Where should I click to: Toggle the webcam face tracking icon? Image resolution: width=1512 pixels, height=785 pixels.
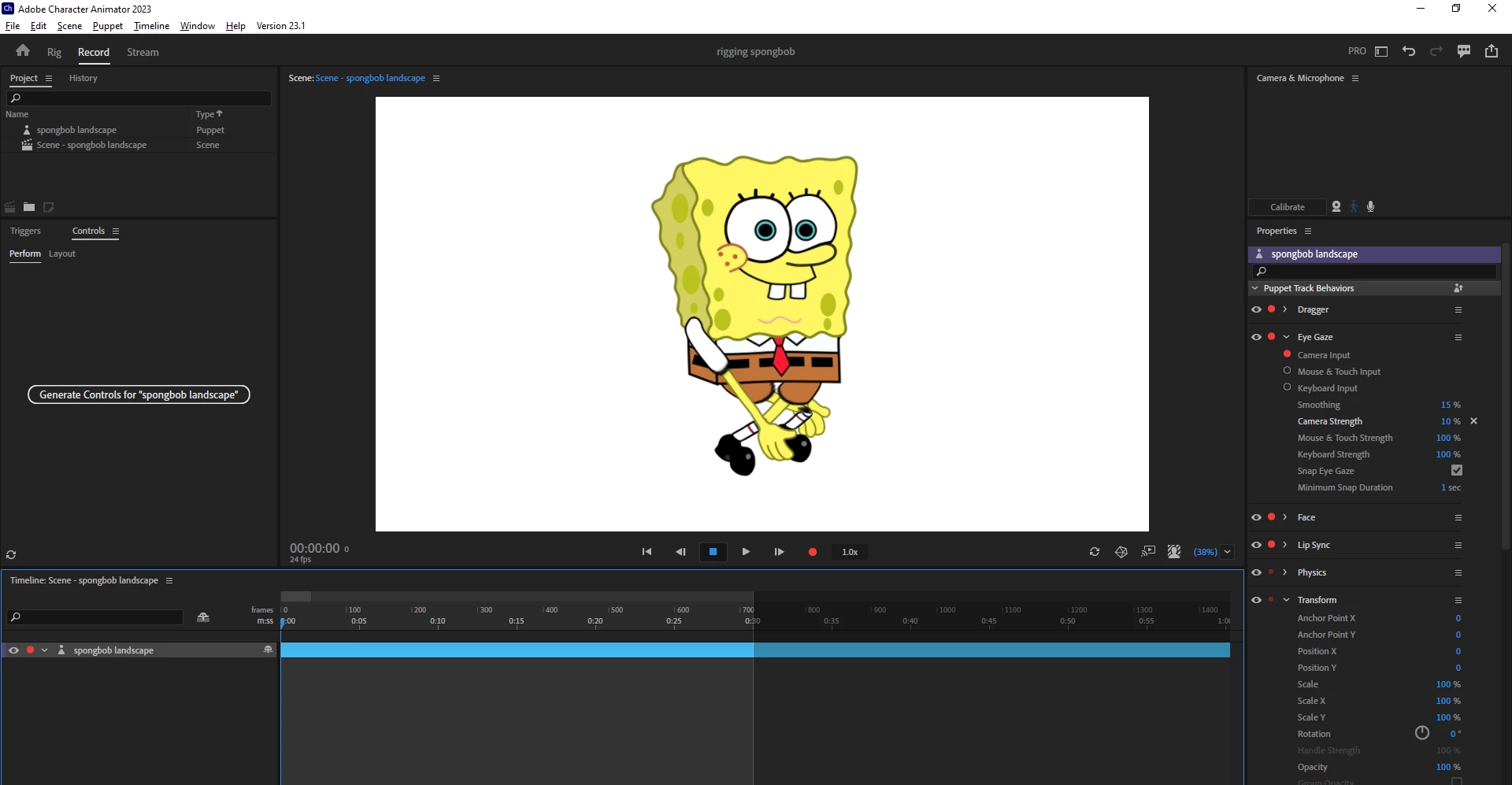[1336, 206]
